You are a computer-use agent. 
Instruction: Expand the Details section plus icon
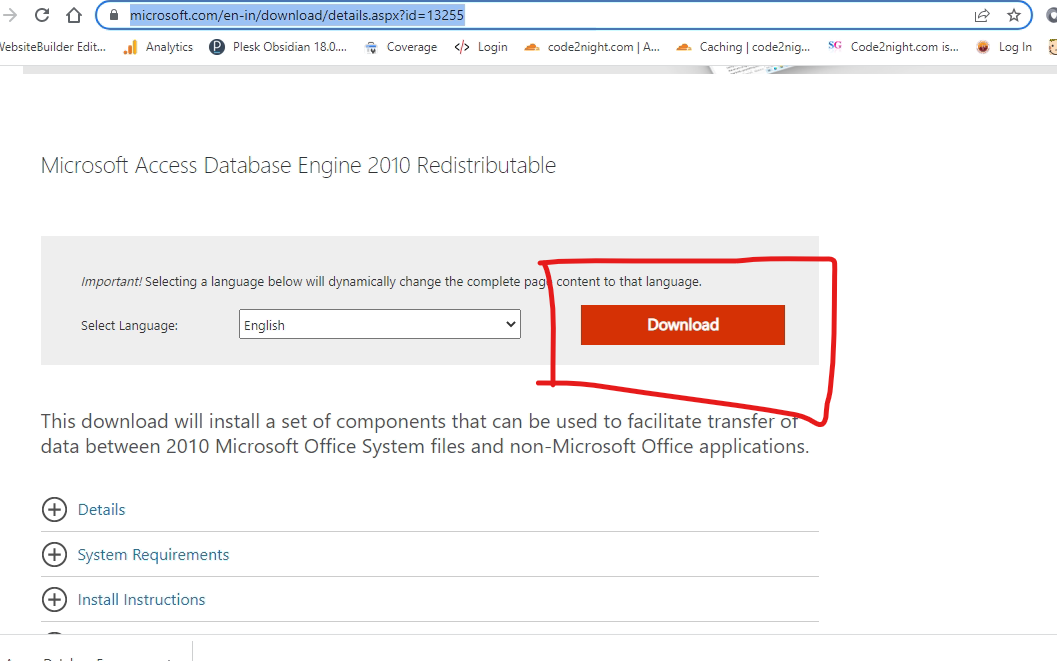[55, 509]
